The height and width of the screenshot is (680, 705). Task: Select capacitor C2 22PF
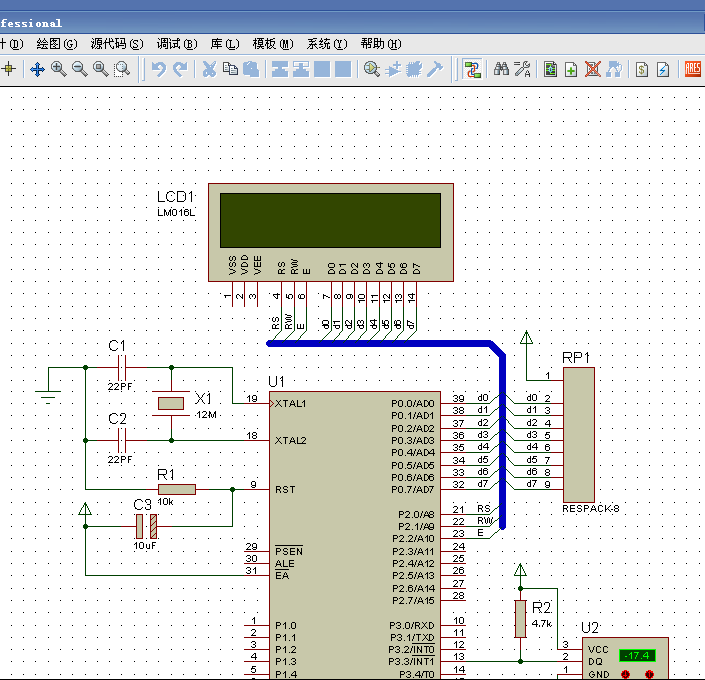(121, 440)
